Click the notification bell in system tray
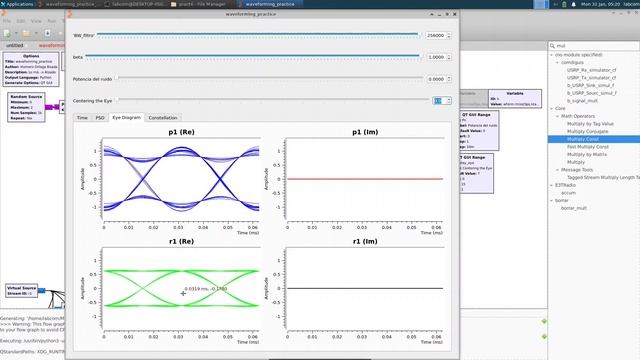 (573, 4)
